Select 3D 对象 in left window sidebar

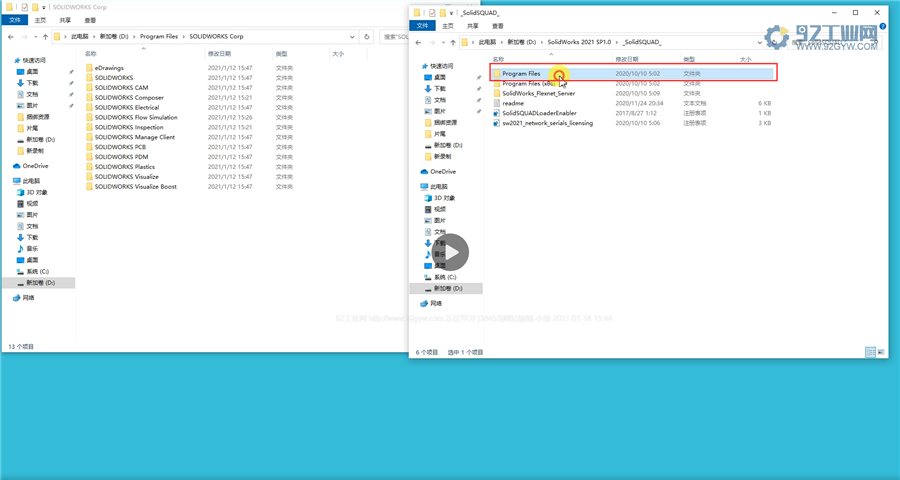(32, 192)
